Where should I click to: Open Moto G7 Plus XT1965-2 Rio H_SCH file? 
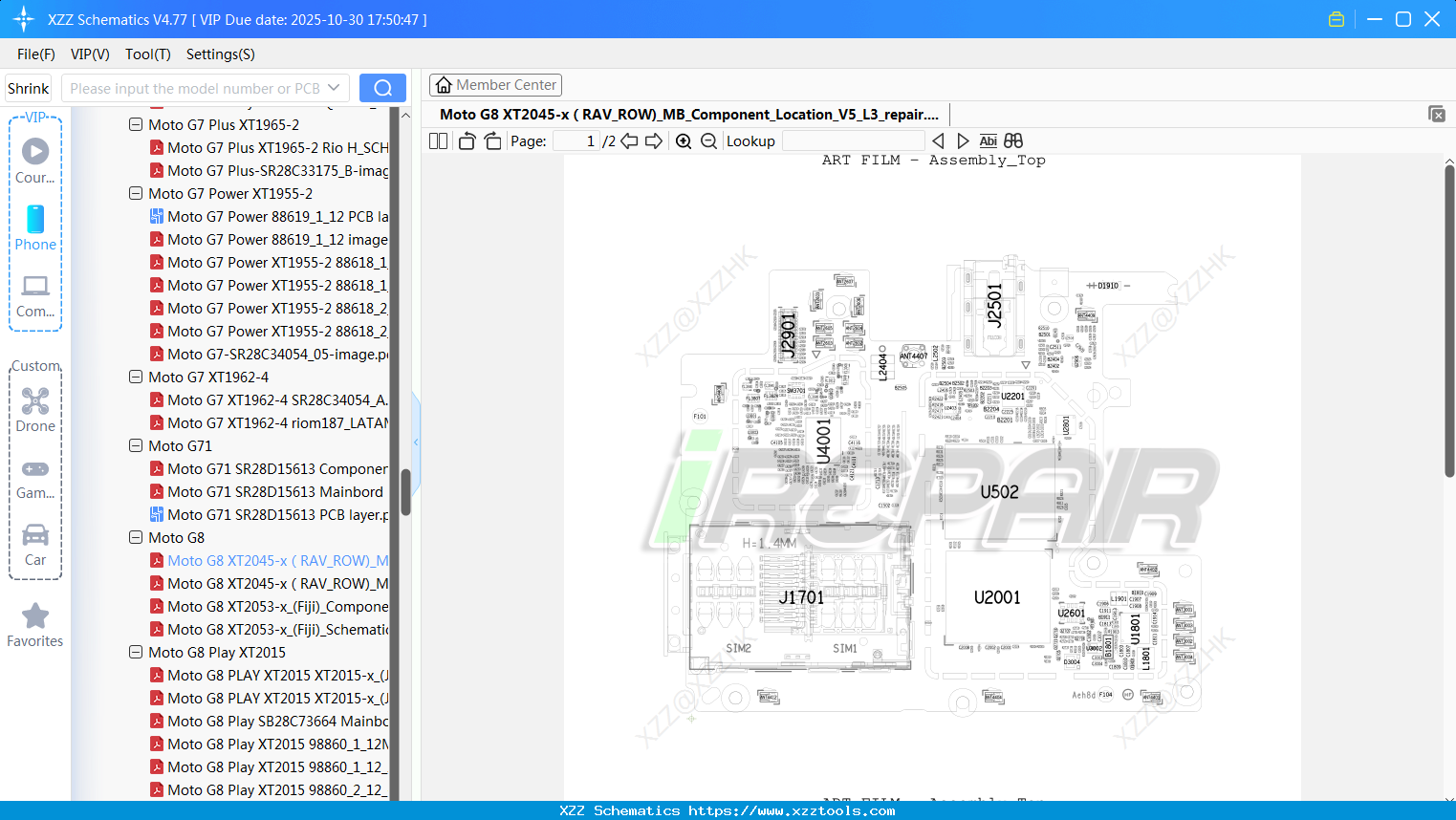(270, 147)
